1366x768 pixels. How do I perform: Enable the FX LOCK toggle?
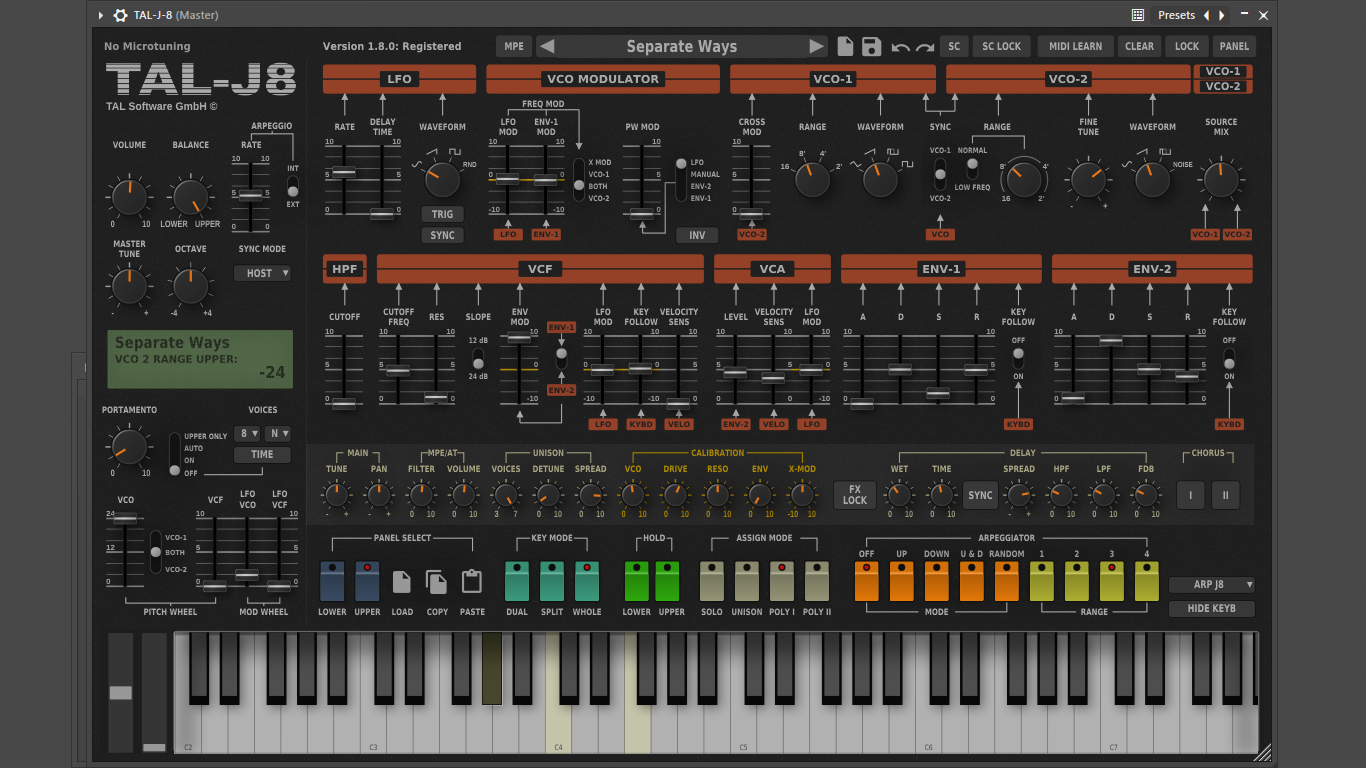click(855, 495)
